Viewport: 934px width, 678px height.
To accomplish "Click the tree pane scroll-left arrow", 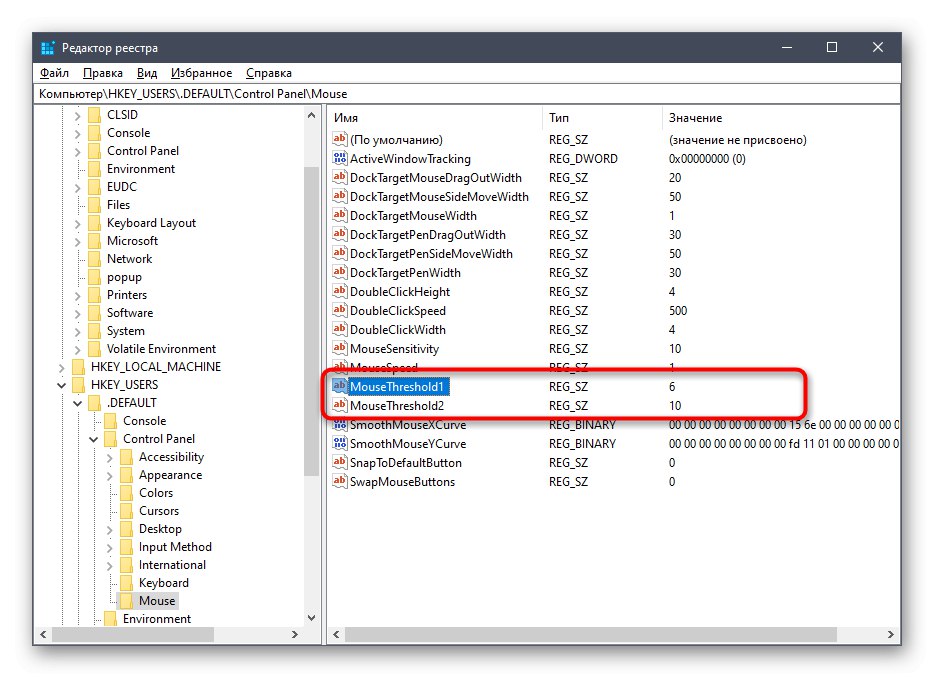I will pyautogui.click(x=43, y=635).
